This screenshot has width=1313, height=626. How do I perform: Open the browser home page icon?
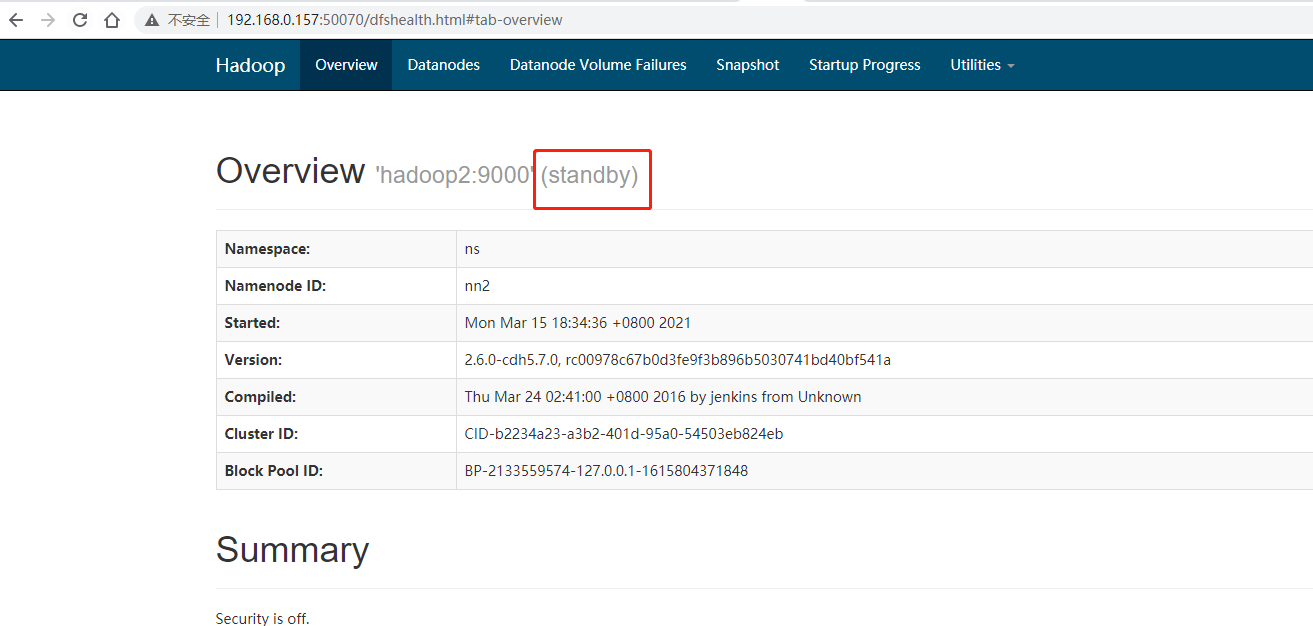[x=112, y=20]
